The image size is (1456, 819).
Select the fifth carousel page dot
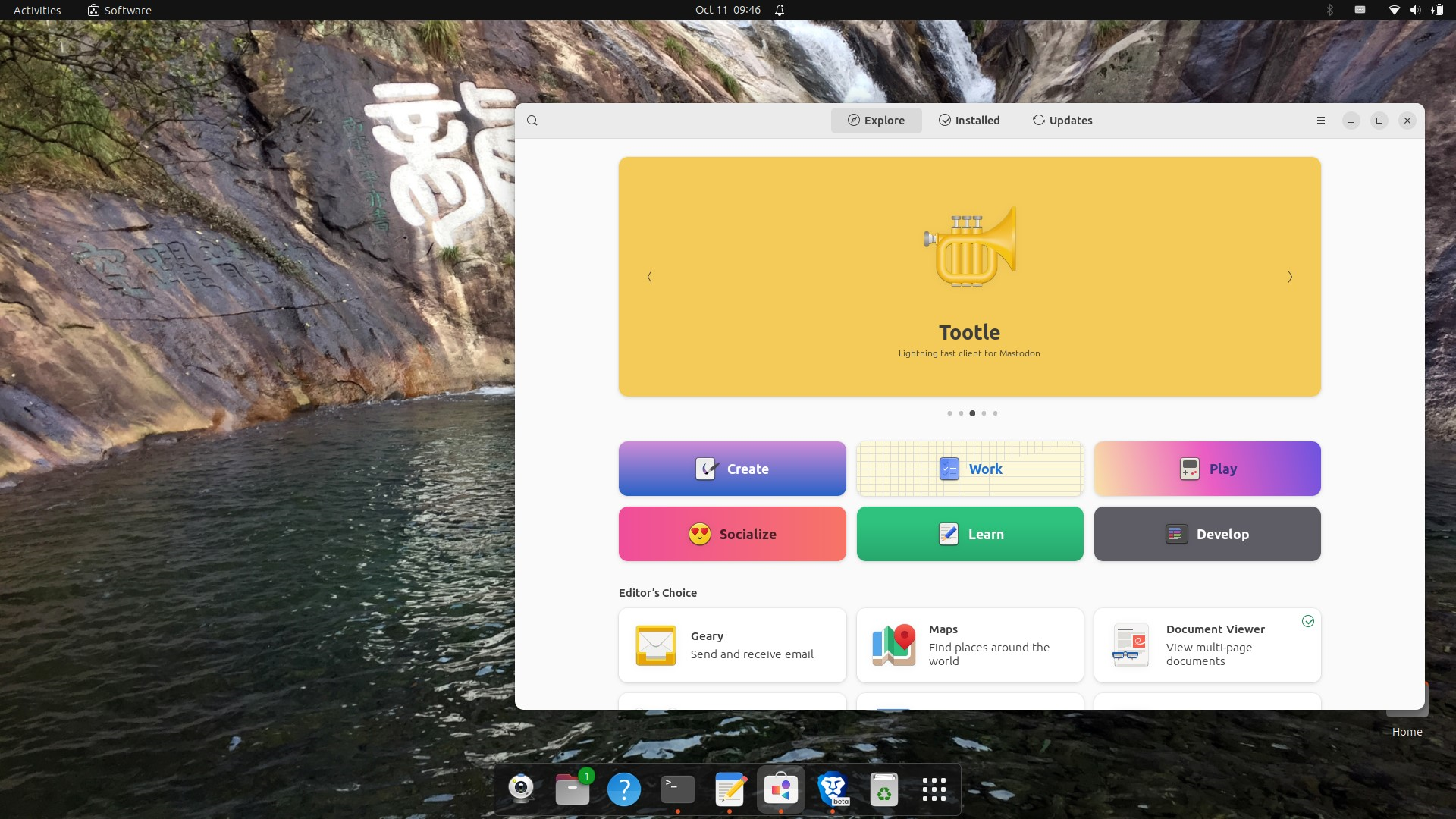coord(995,413)
